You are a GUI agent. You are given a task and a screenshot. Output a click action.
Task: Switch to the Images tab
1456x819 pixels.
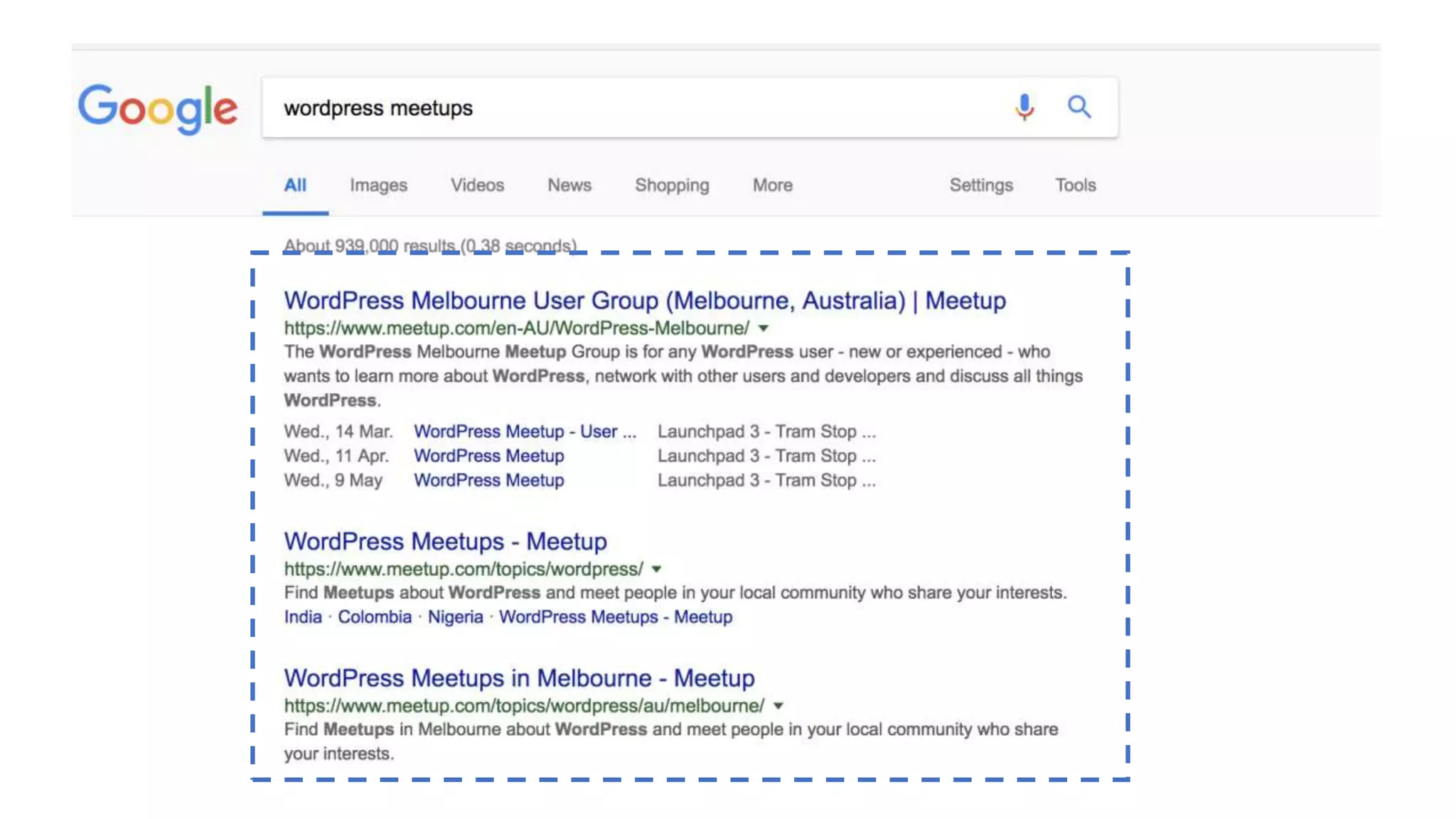(378, 186)
